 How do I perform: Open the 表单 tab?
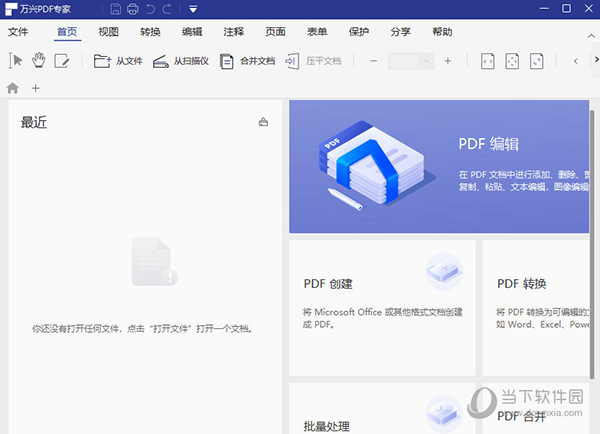click(x=317, y=32)
